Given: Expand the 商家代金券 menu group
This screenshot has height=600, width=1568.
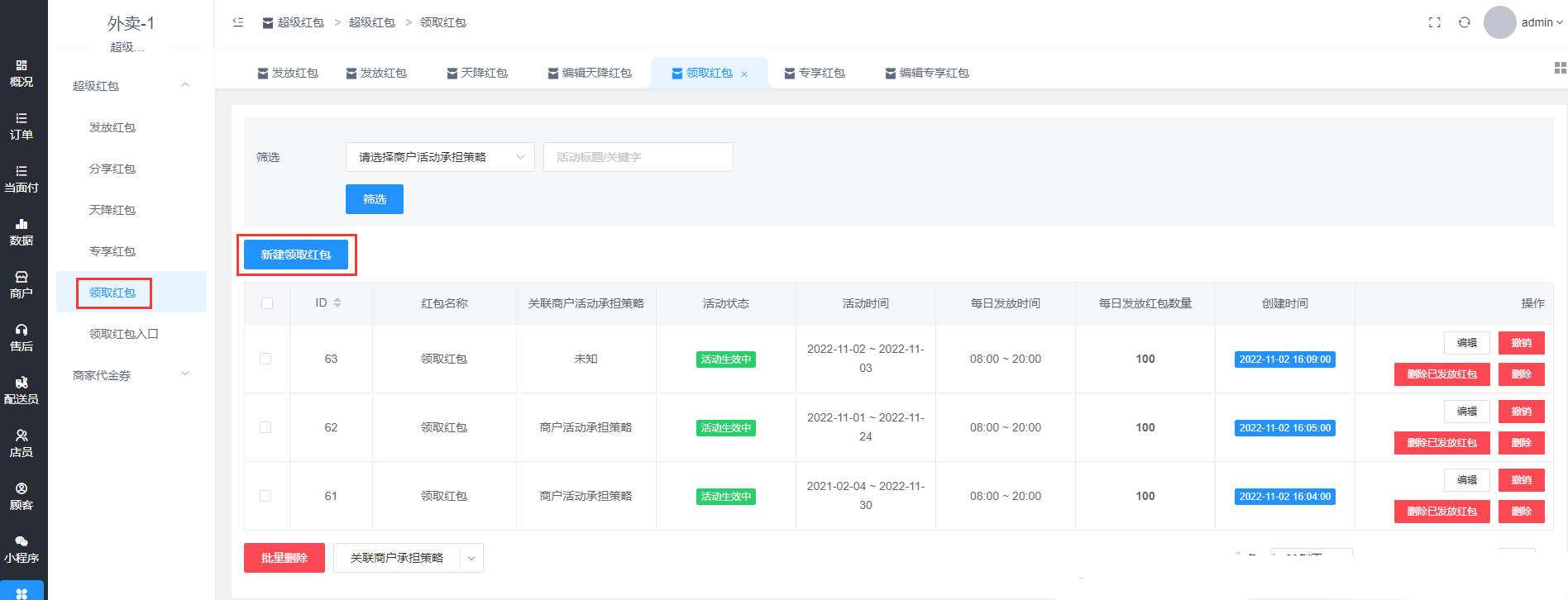Looking at the screenshot, I should (131, 375).
